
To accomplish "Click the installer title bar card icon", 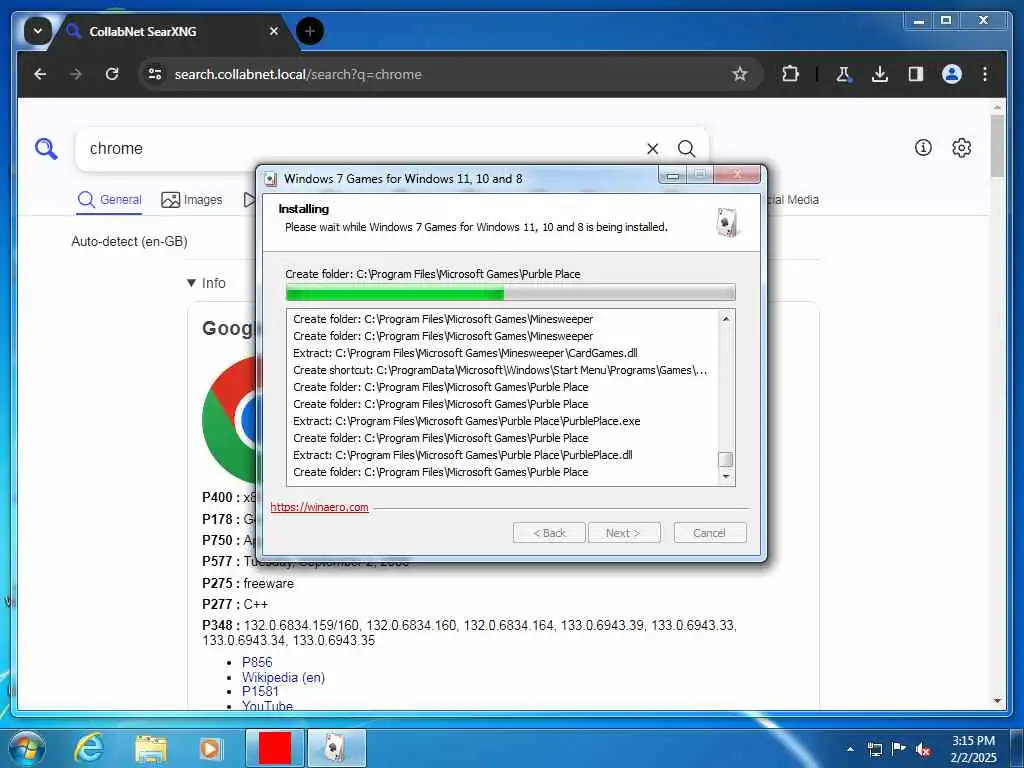I will click(271, 179).
